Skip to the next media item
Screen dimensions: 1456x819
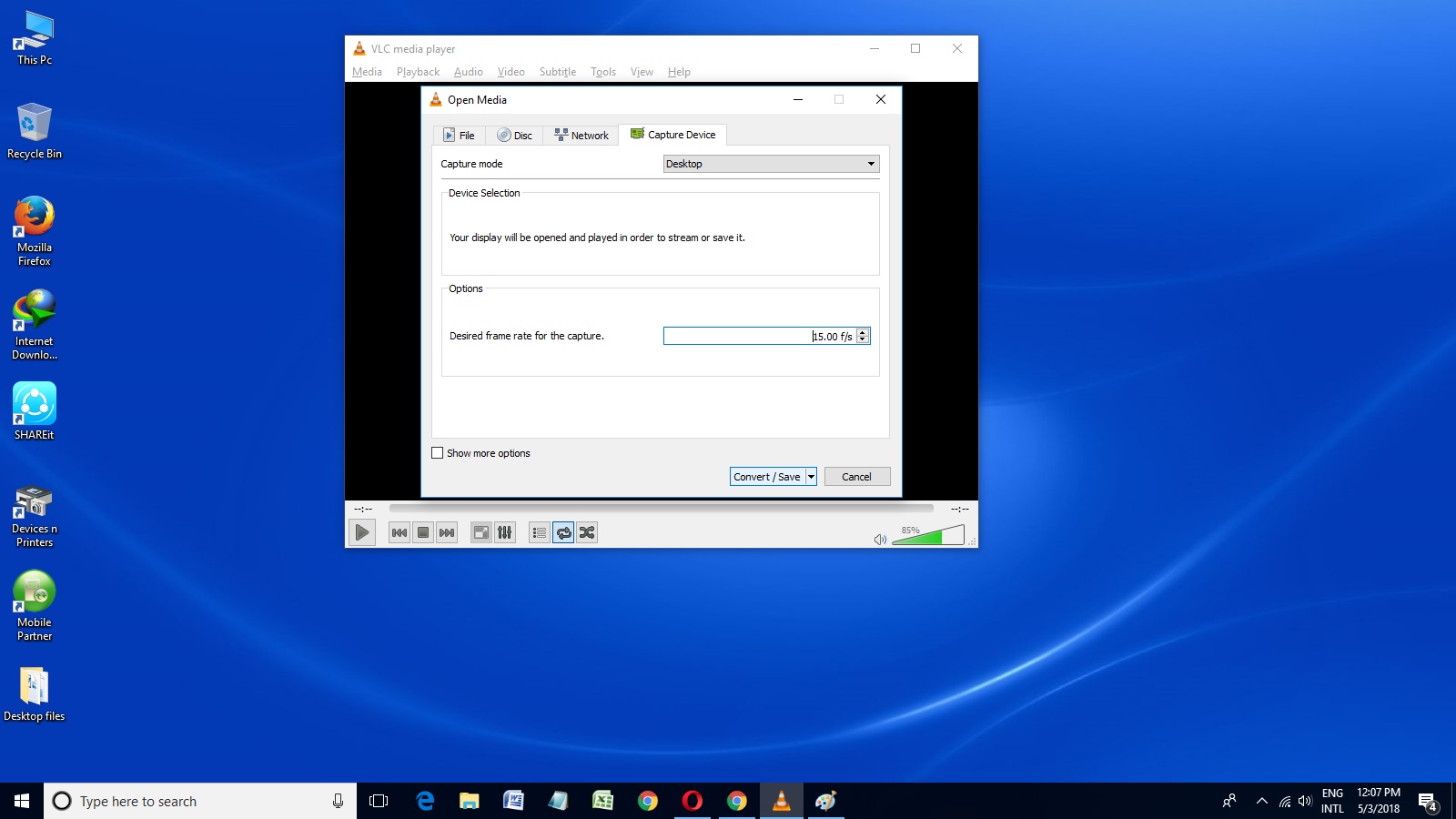[446, 532]
